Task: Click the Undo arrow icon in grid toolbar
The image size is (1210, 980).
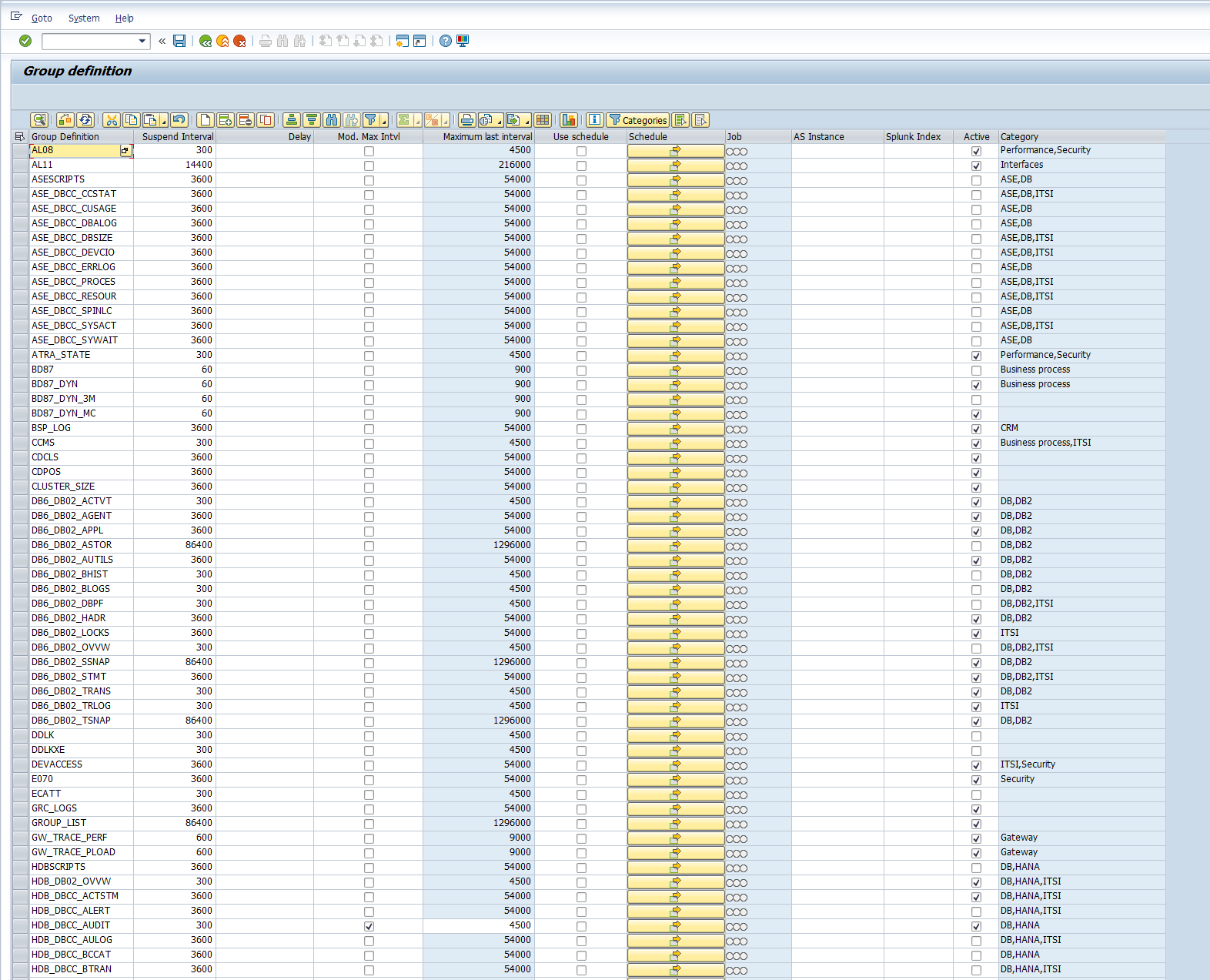Action: coord(179,120)
